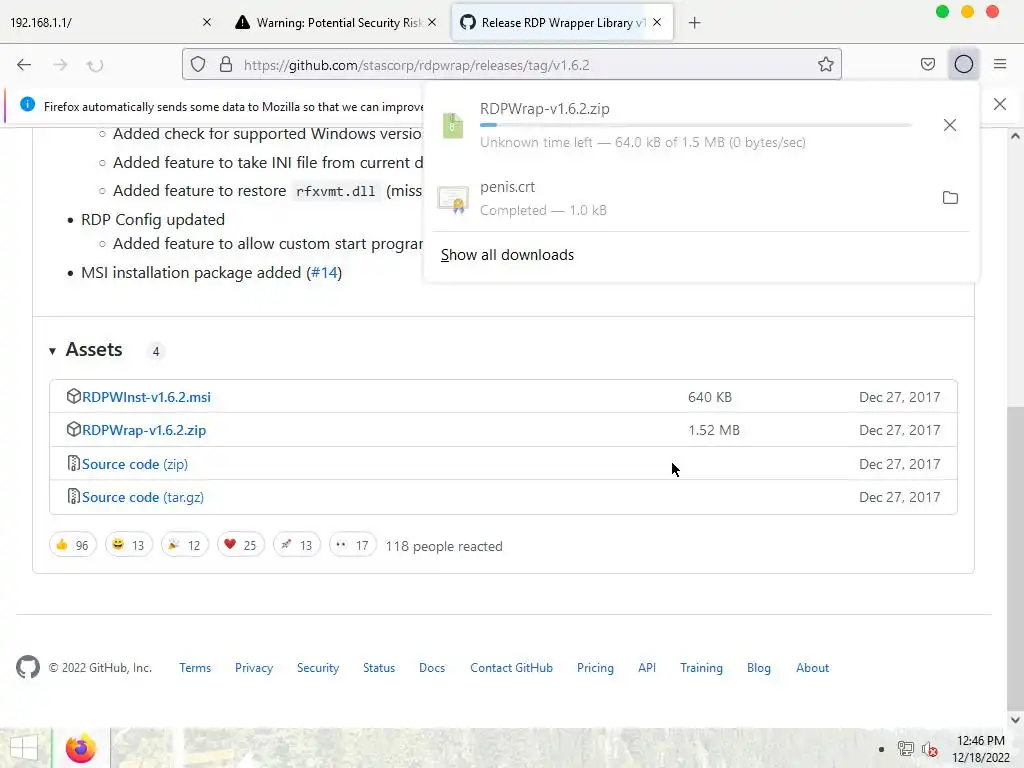Open tracking protection shield icon

(198, 65)
